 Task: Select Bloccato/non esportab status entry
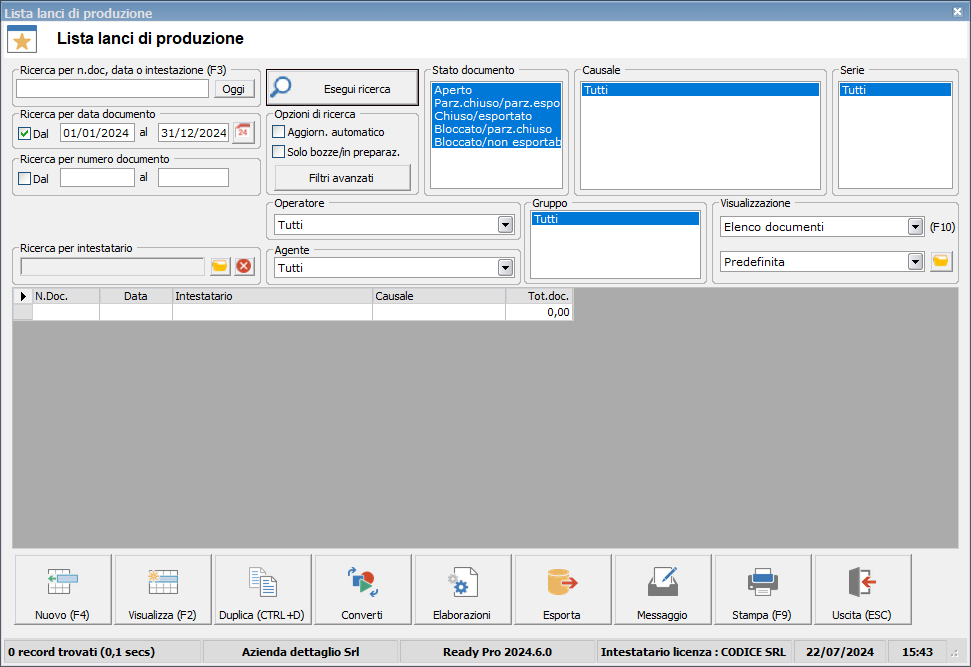click(497, 142)
